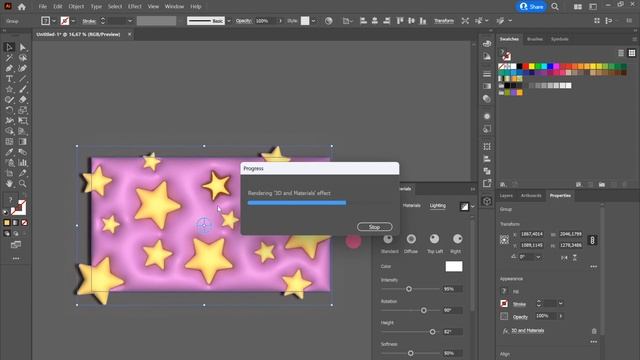Open Edit Toolbar three-dots button

pos(16,258)
